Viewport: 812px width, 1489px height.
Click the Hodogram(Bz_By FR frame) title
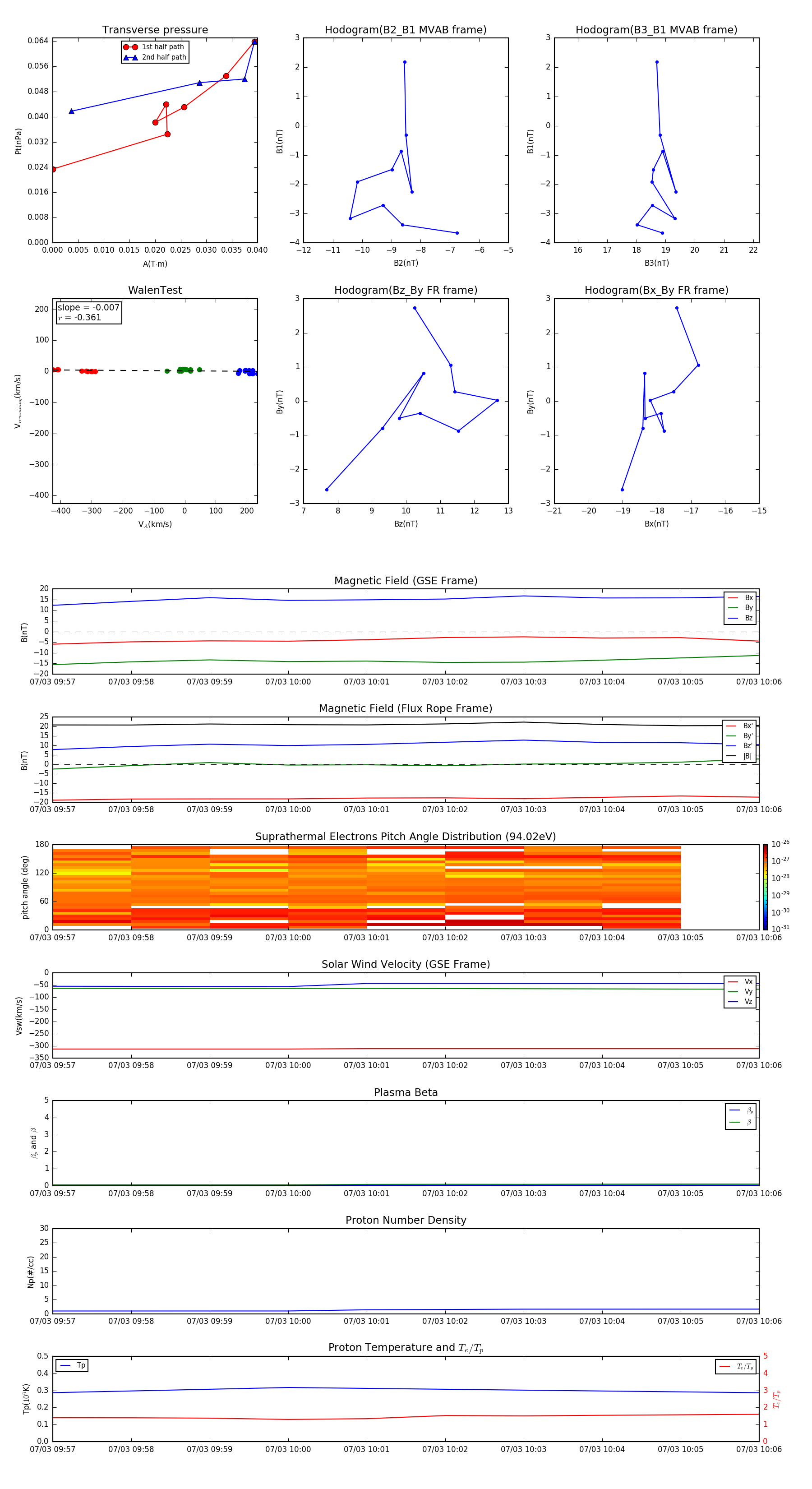click(x=406, y=290)
